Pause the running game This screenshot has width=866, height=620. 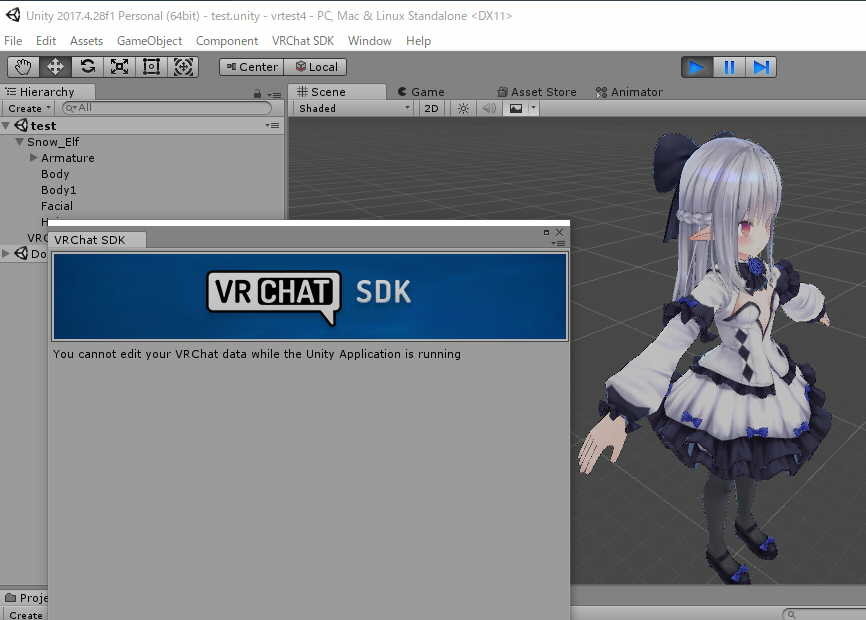point(729,67)
